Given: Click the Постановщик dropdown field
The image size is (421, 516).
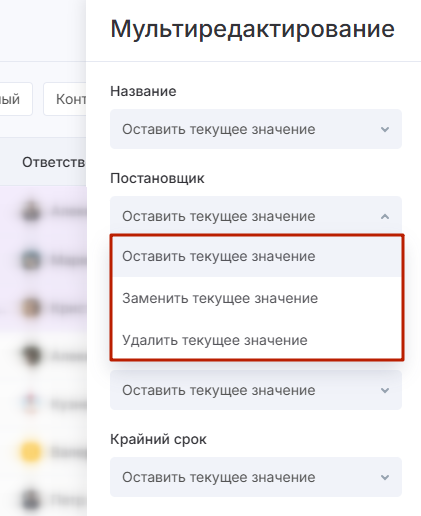Looking at the screenshot, I should point(256,216).
